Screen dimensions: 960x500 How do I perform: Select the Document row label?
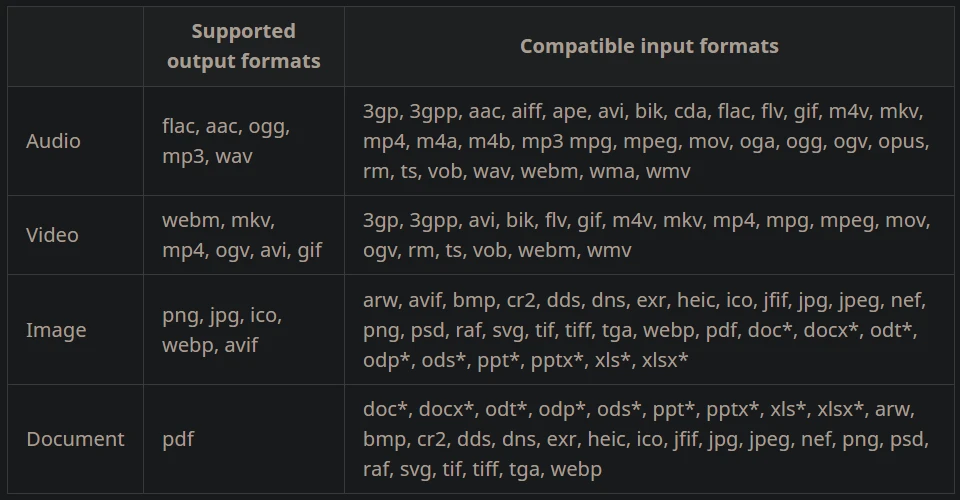click(x=75, y=439)
